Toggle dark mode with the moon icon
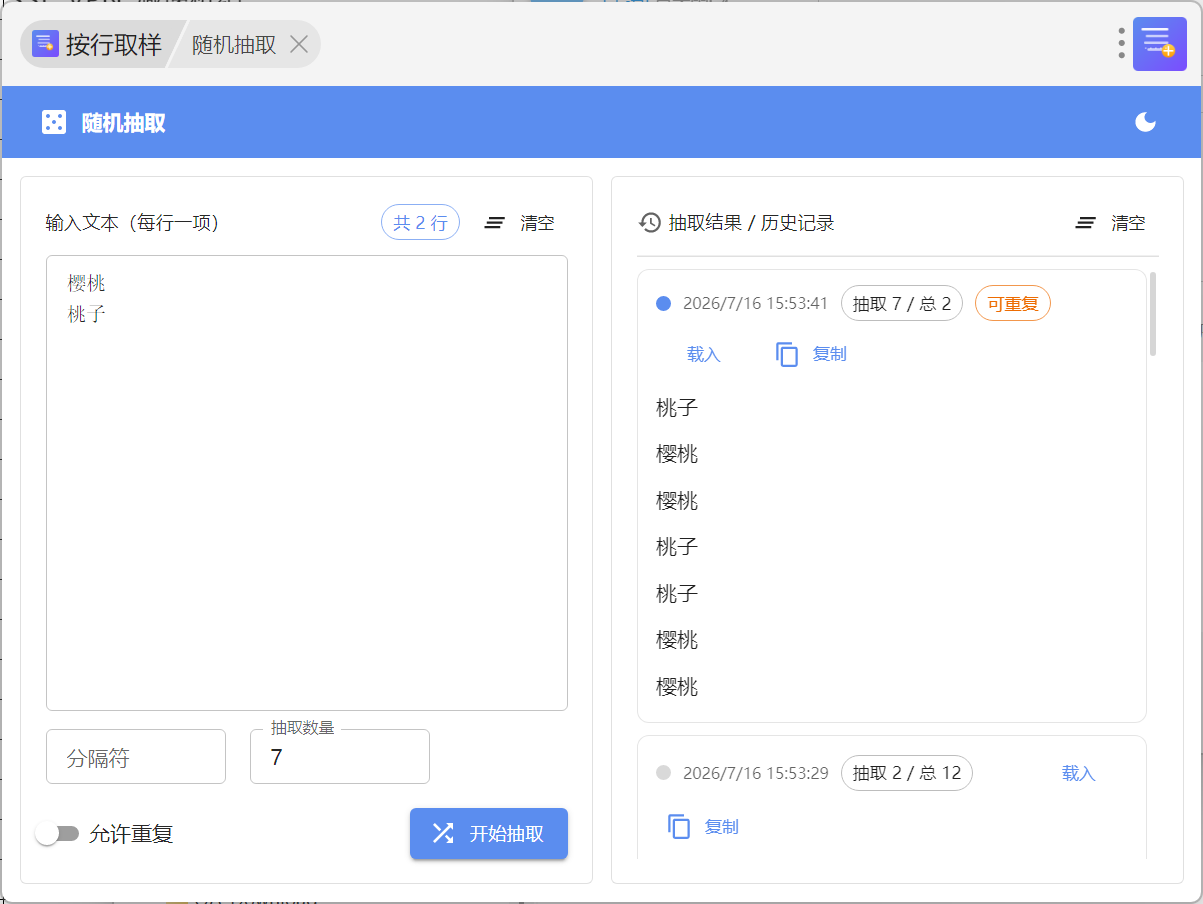The width and height of the screenshot is (1203, 904). [x=1145, y=122]
